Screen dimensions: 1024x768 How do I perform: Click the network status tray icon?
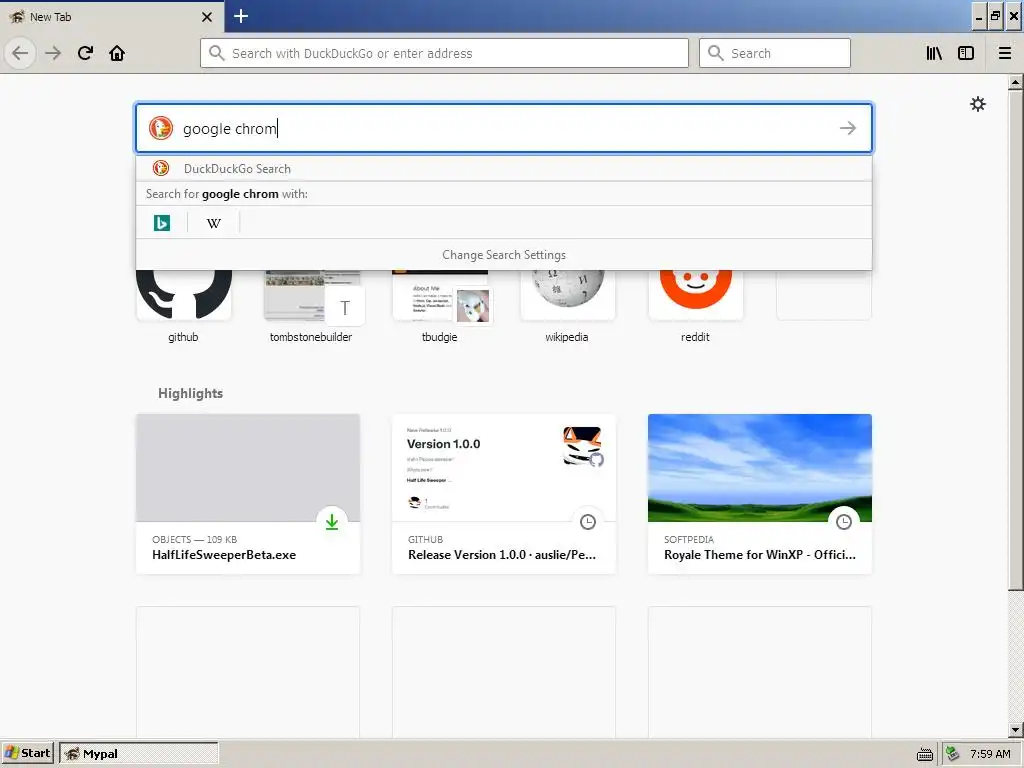click(953, 754)
